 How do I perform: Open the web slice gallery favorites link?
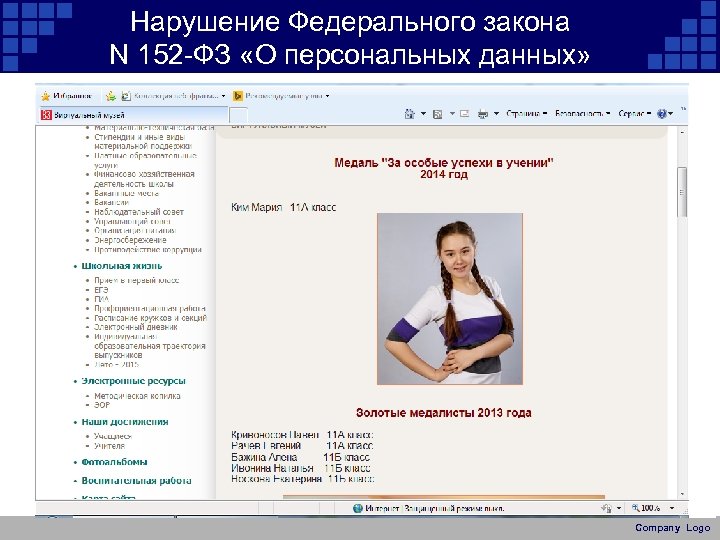[174, 96]
